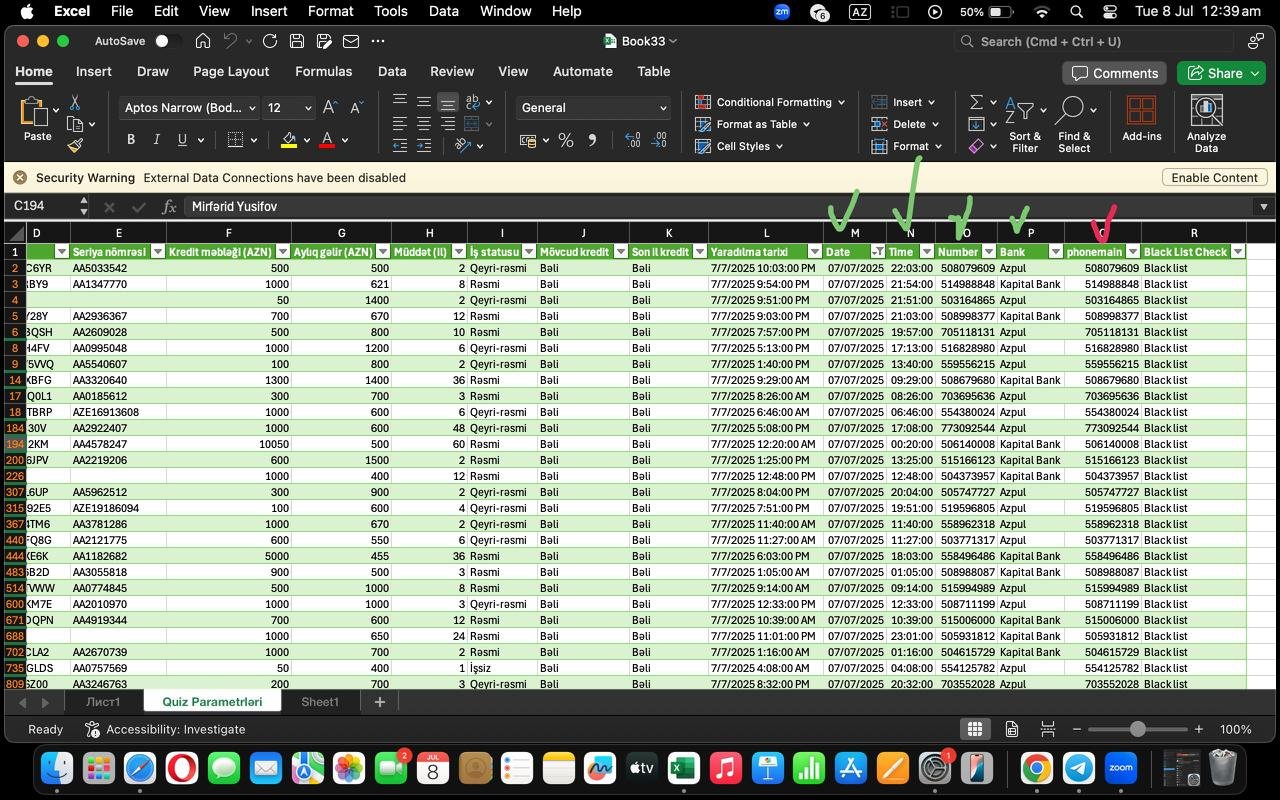Apply the Percent Style format

pos(566,141)
